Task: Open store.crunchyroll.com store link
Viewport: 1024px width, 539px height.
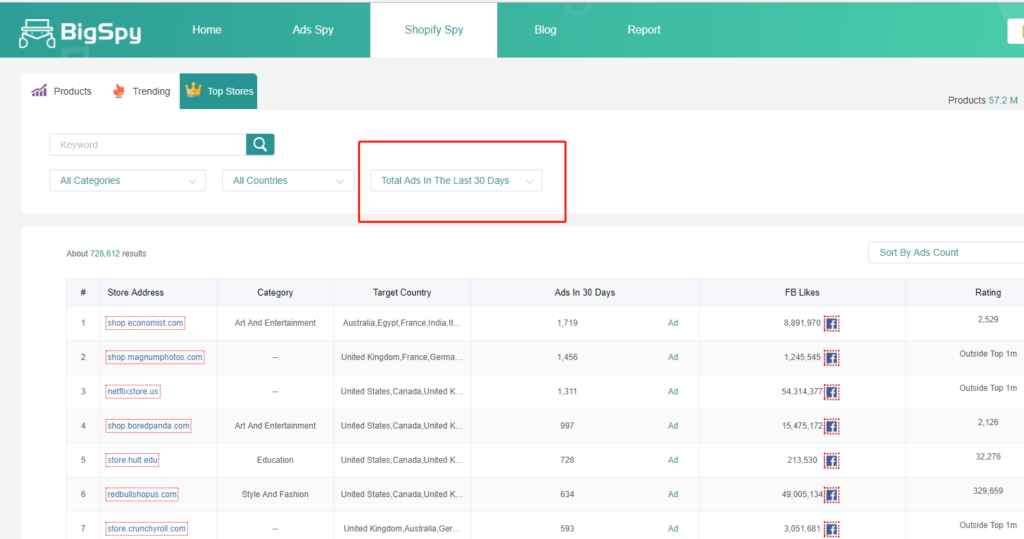Action: tap(146, 529)
